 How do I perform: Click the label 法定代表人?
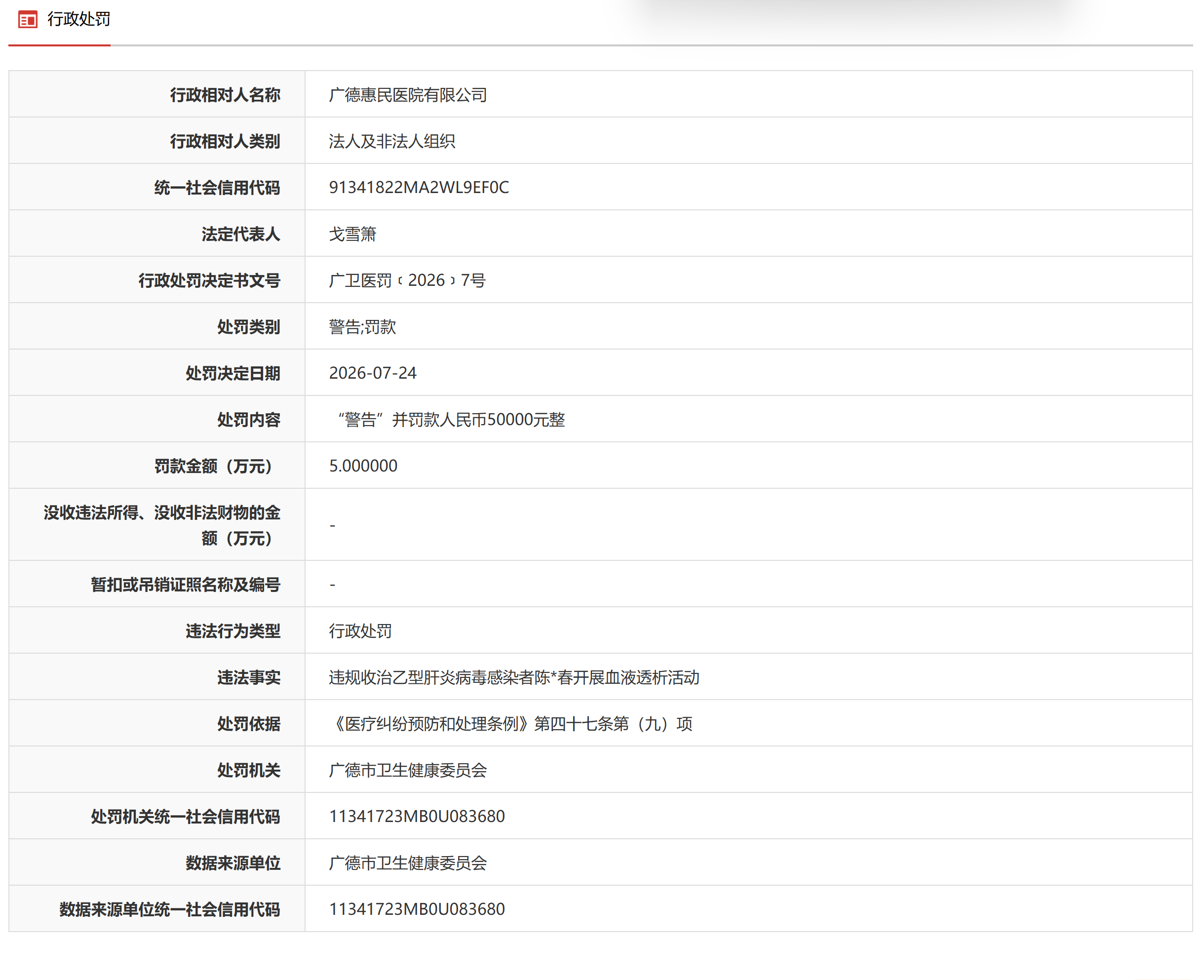pos(241,234)
